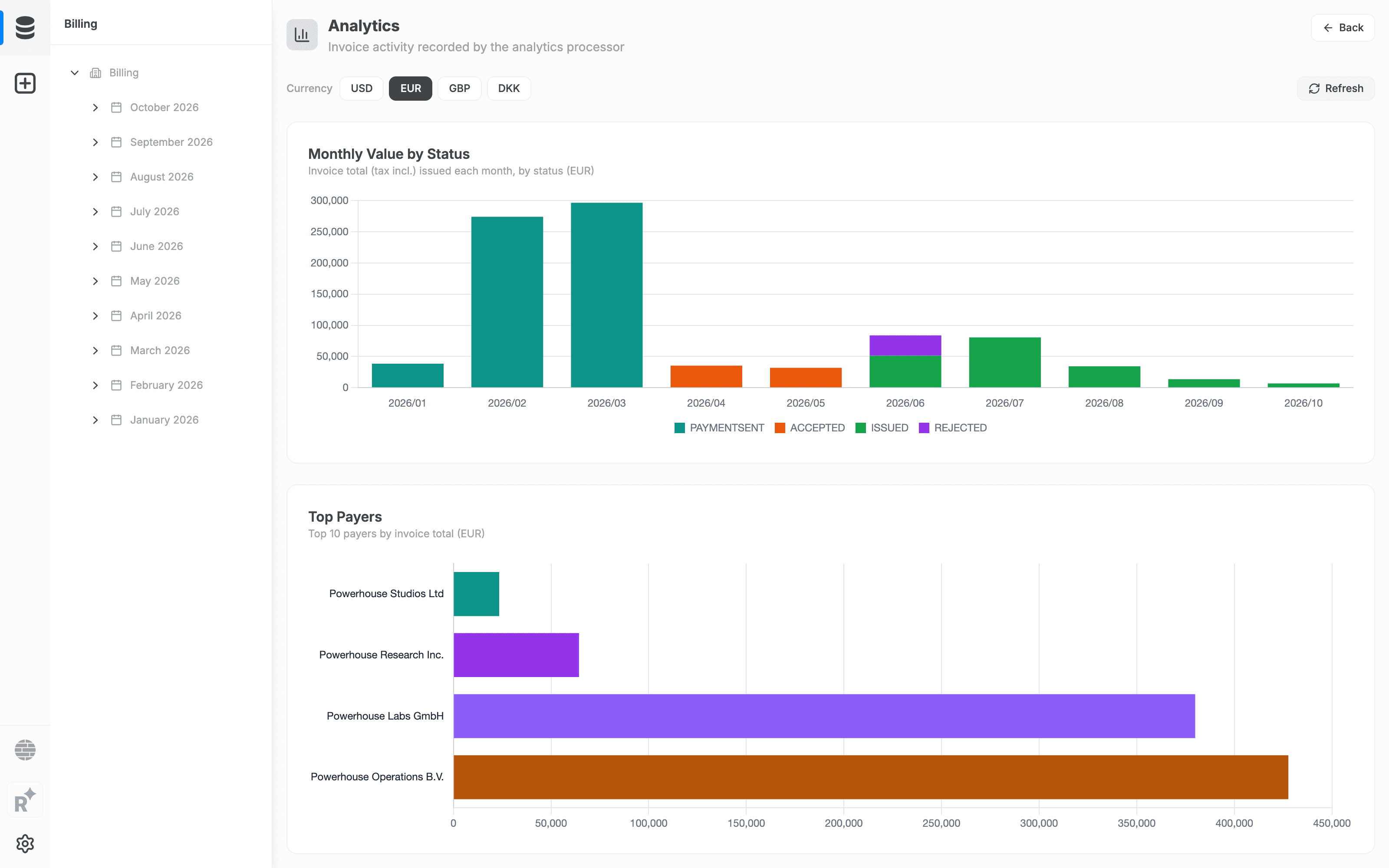Select EUR currency
The image size is (1389, 868).
pos(410,89)
